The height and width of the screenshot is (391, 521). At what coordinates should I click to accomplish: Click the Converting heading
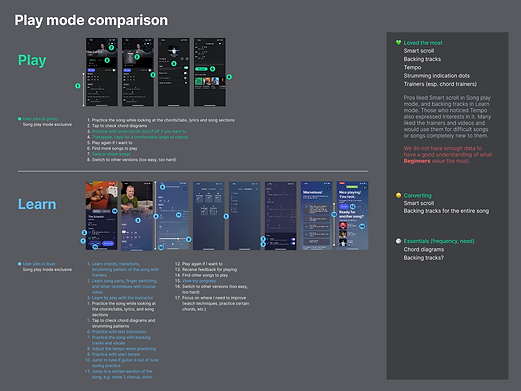417,195
